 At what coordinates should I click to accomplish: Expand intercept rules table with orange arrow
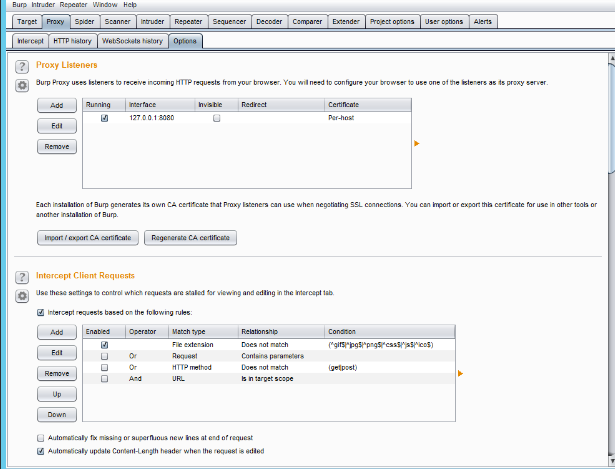tap(460, 373)
